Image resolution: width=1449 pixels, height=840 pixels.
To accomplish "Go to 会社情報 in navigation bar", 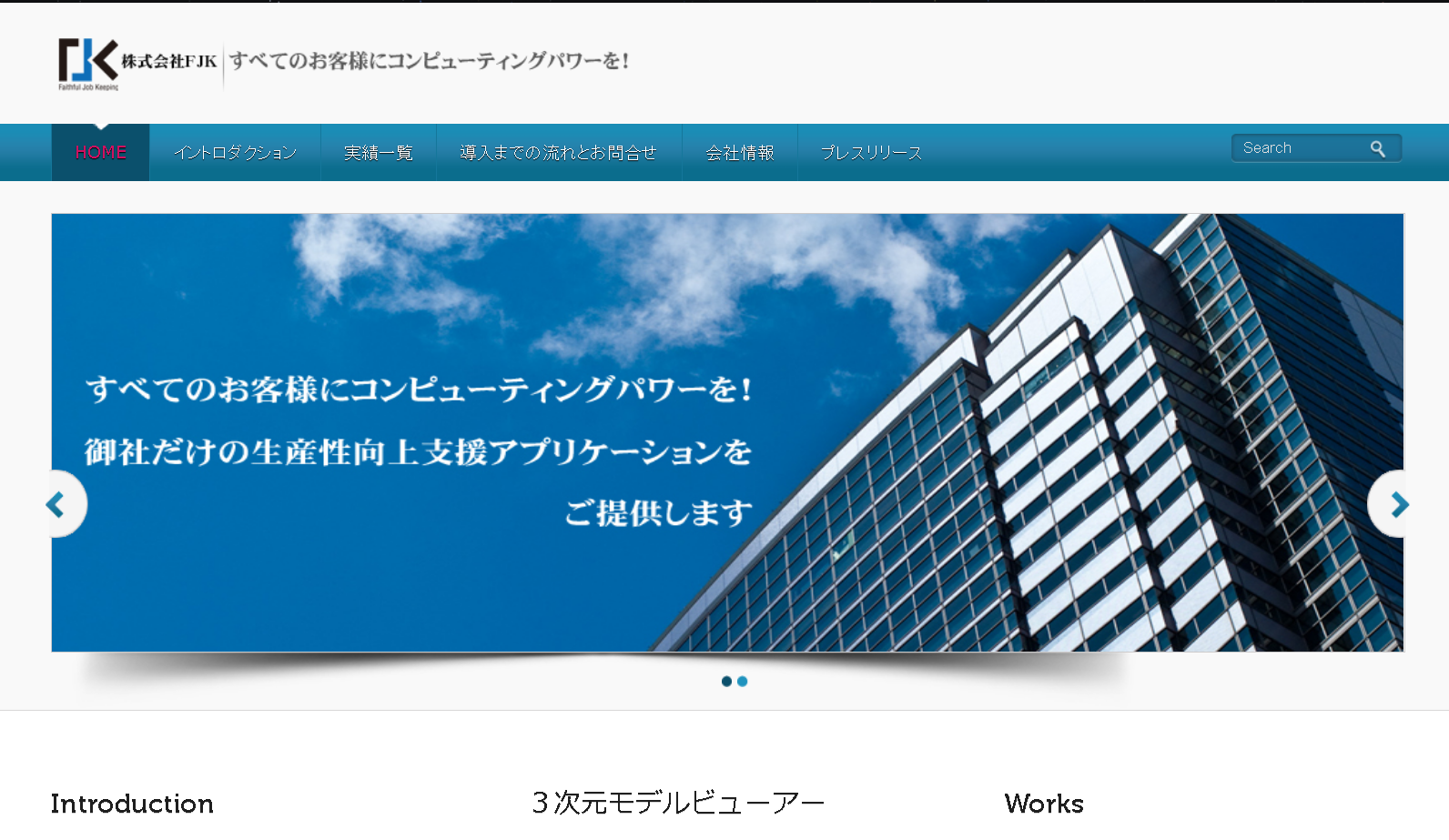I will pyautogui.click(x=739, y=153).
